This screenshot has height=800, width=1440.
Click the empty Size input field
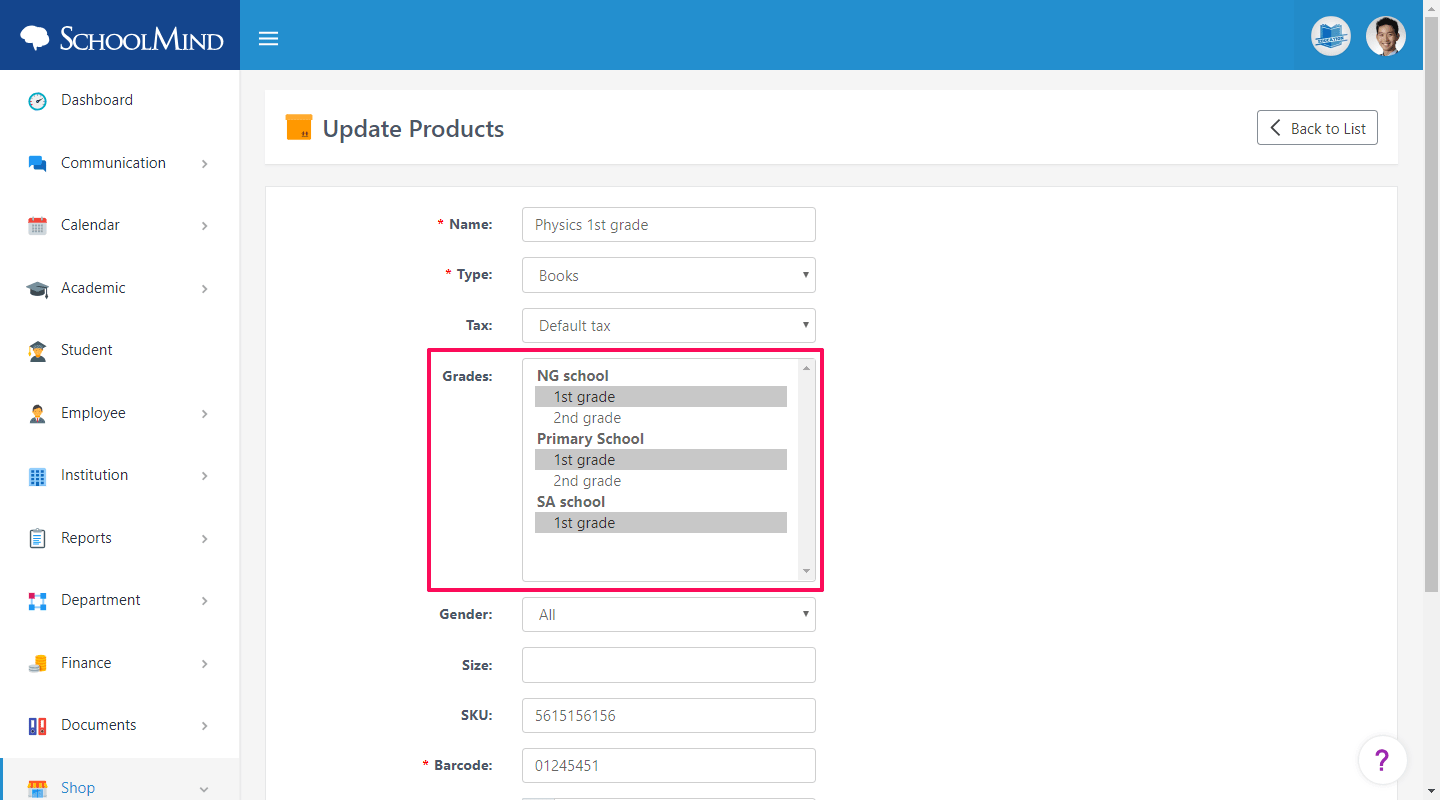click(x=669, y=665)
